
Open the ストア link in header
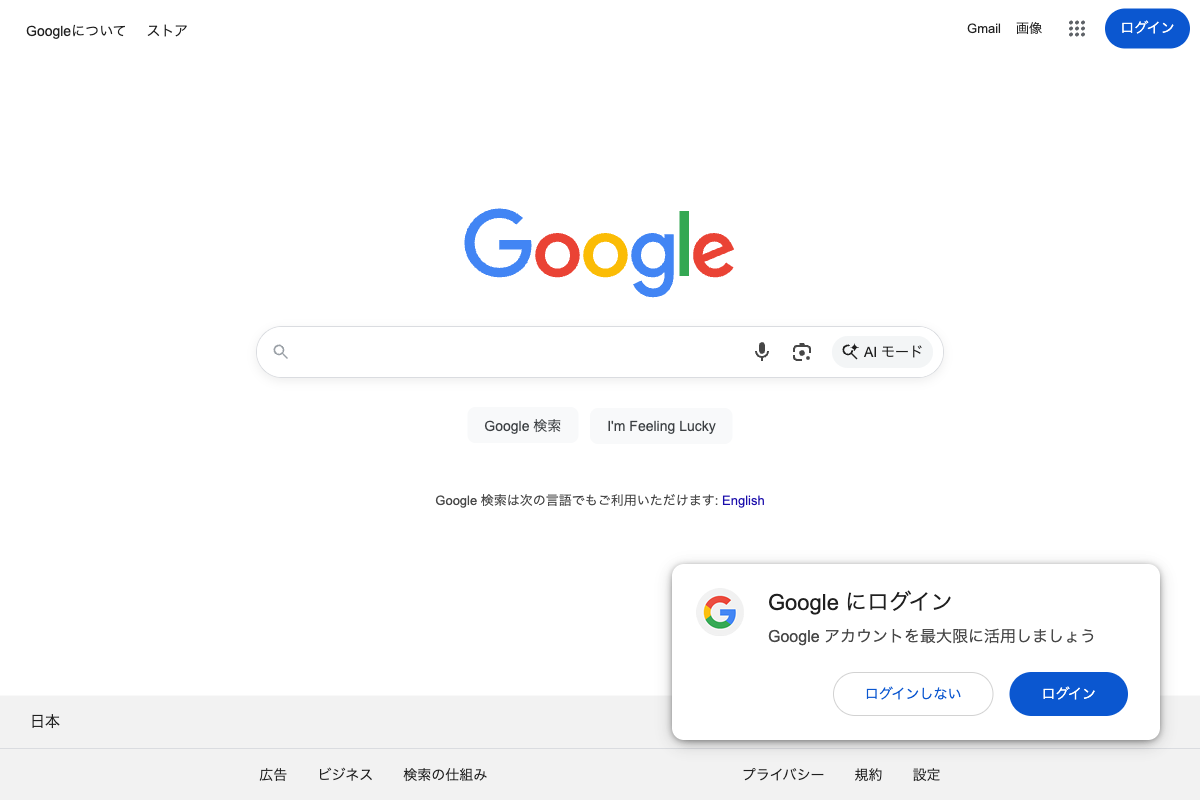[x=167, y=31]
